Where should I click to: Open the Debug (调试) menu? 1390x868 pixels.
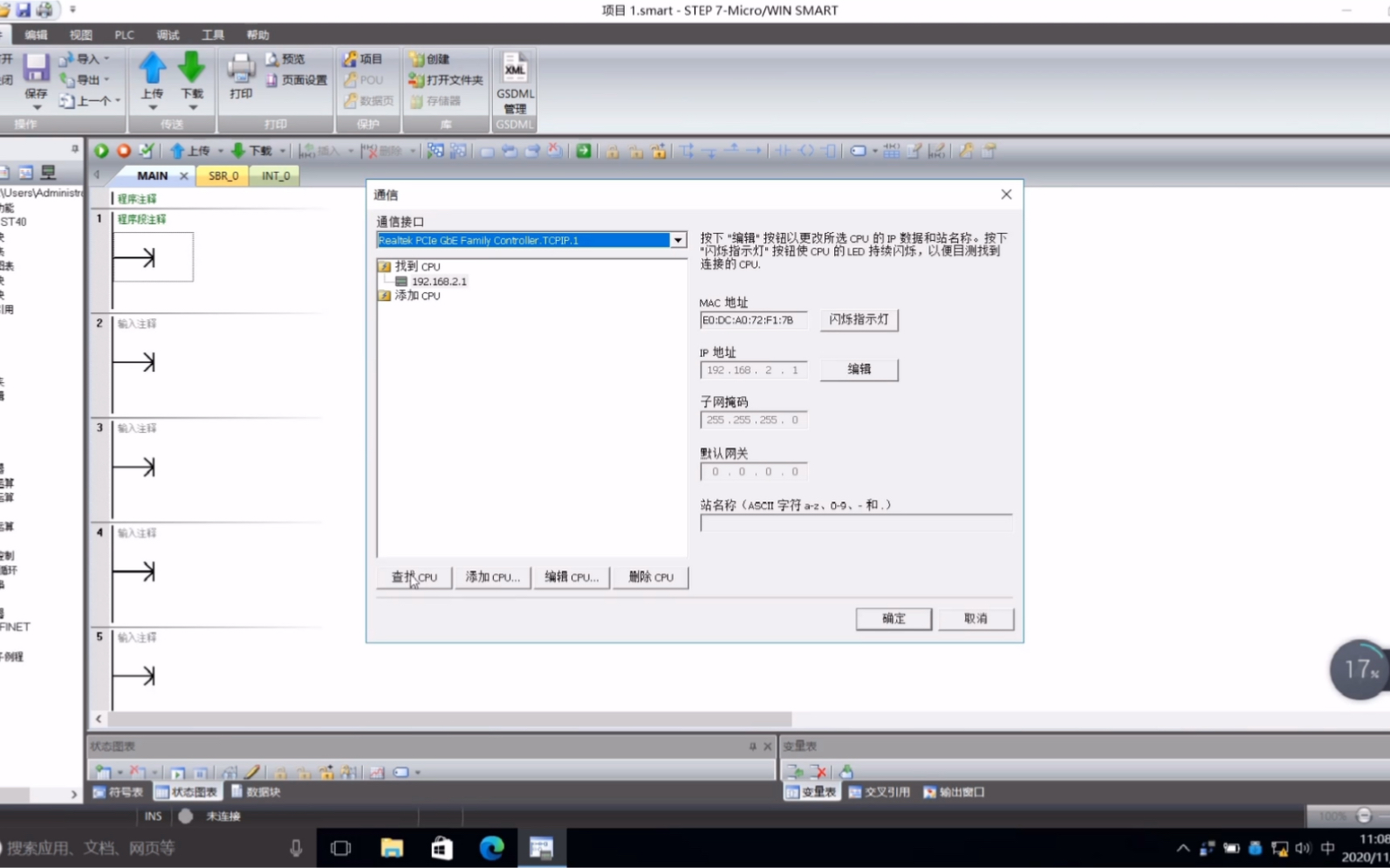pyautogui.click(x=168, y=35)
